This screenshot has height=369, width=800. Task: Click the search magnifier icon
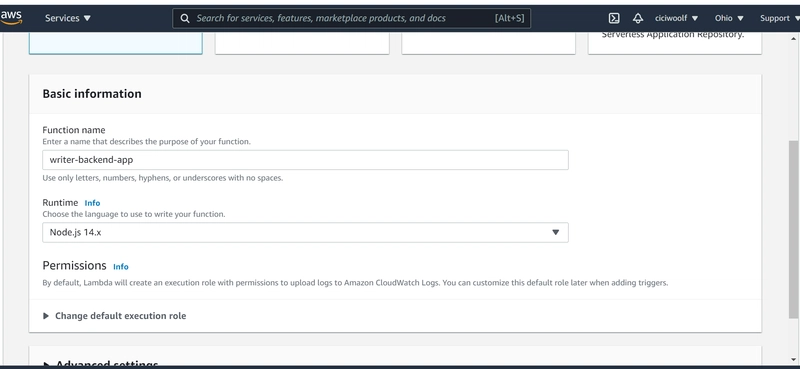185,18
